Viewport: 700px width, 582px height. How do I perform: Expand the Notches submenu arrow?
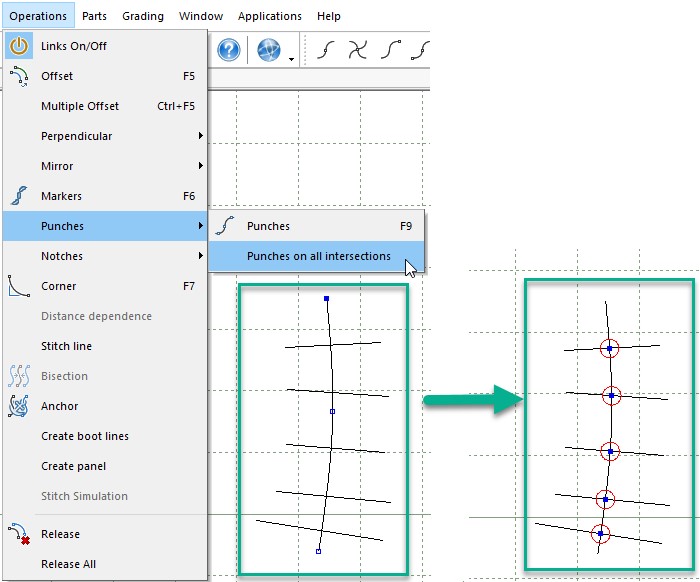(200, 256)
